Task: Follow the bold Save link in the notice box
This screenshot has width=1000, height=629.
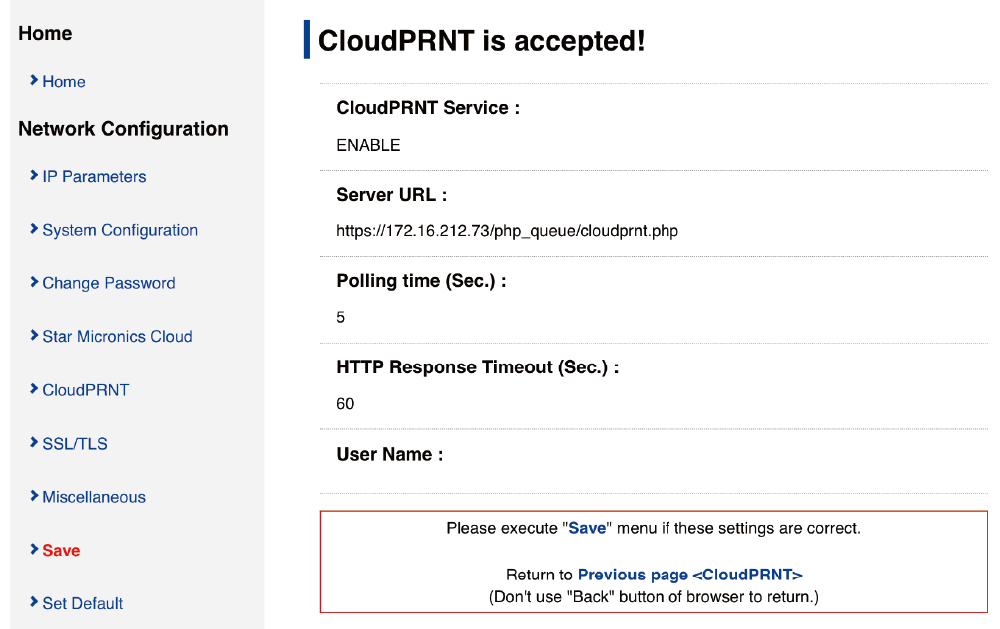Action: (587, 528)
